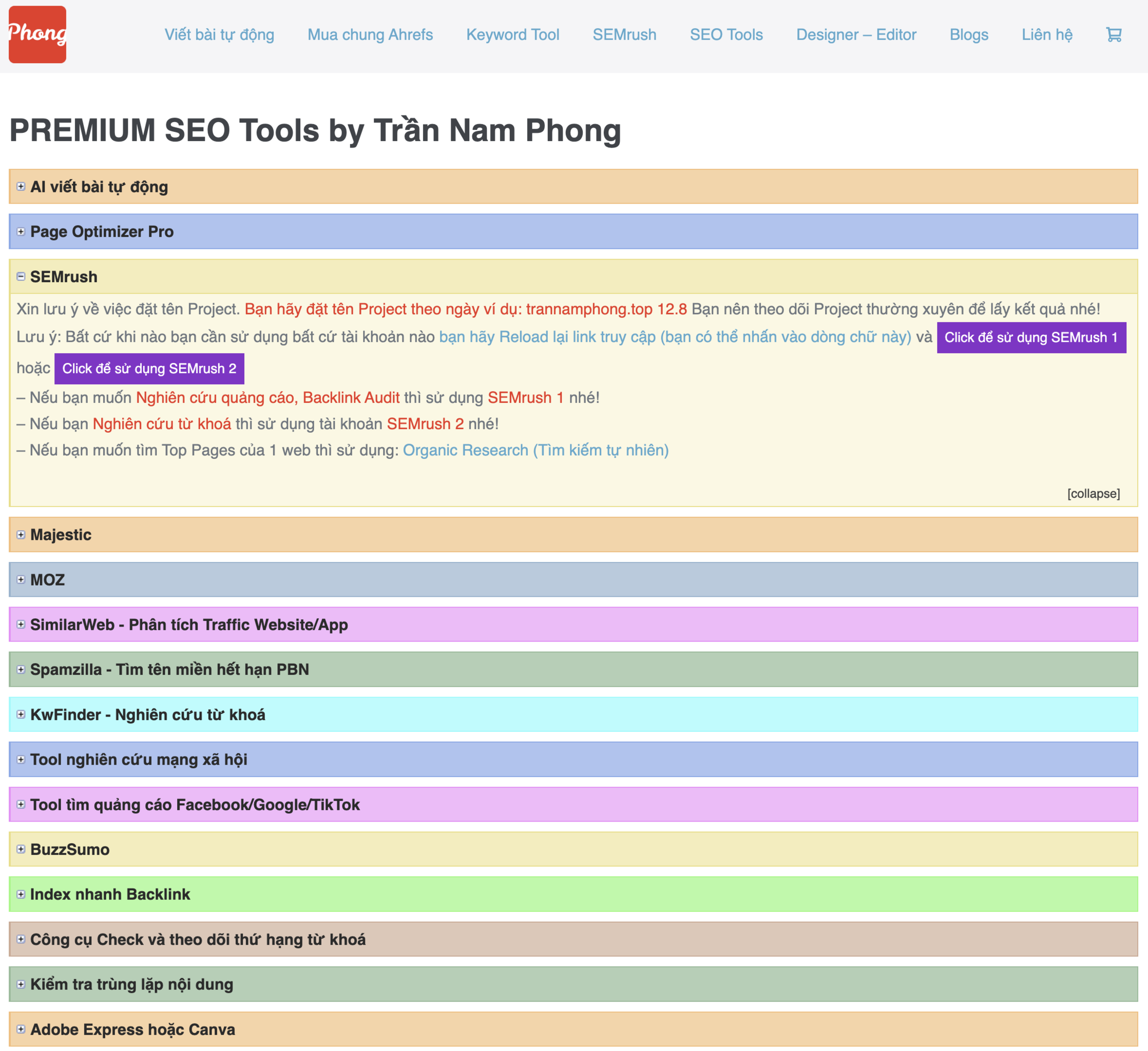Open Organic Research (Tìm kiếm tự nhiên) link

536,451
